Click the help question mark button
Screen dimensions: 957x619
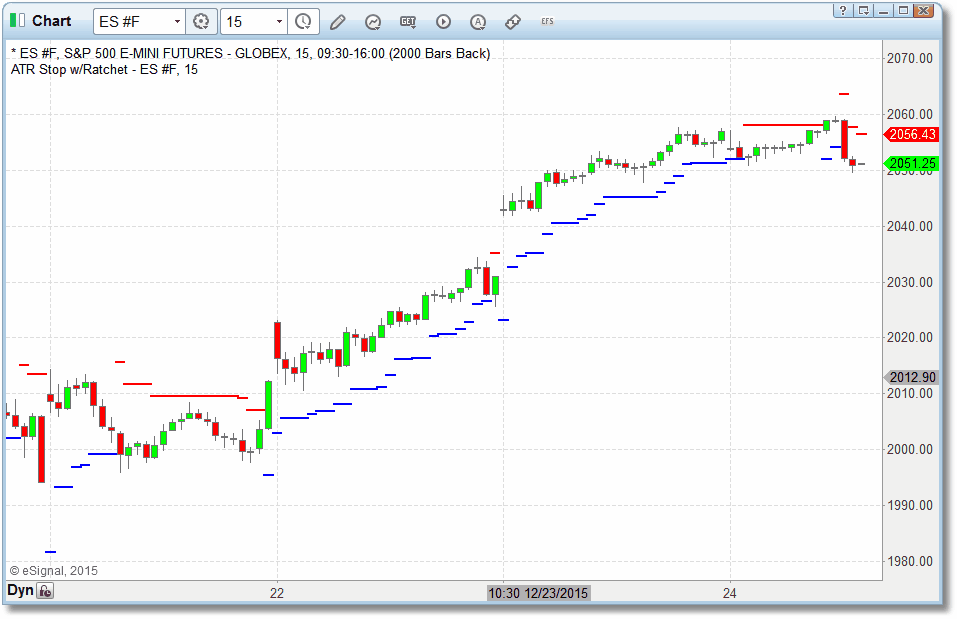tap(843, 10)
